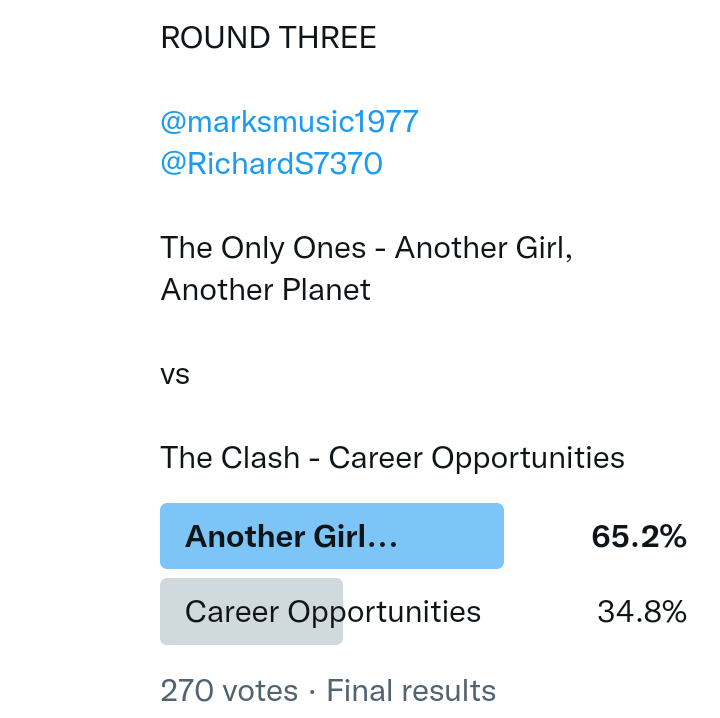Image resolution: width=720 pixels, height=718 pixels.
Task: Click the 'Another Planet' text line
Action: pyautogui.click(x=265, y=290)
